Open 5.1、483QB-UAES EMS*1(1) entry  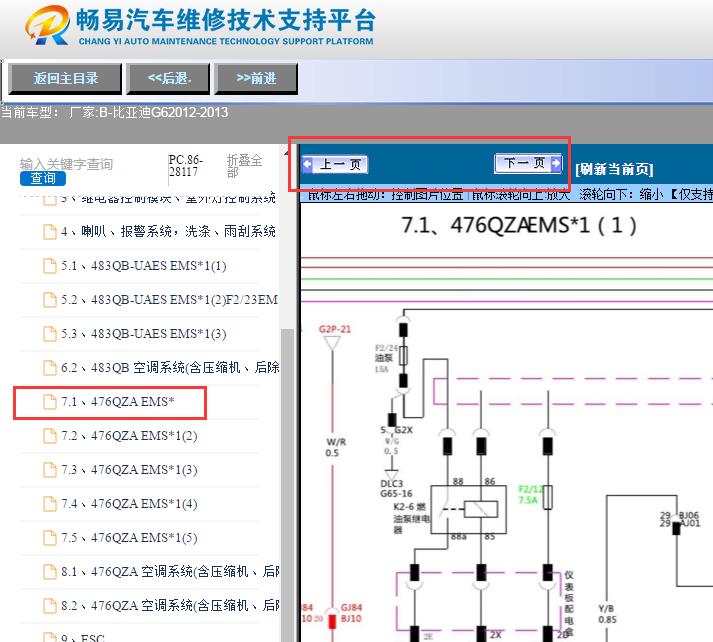(144, 266)
